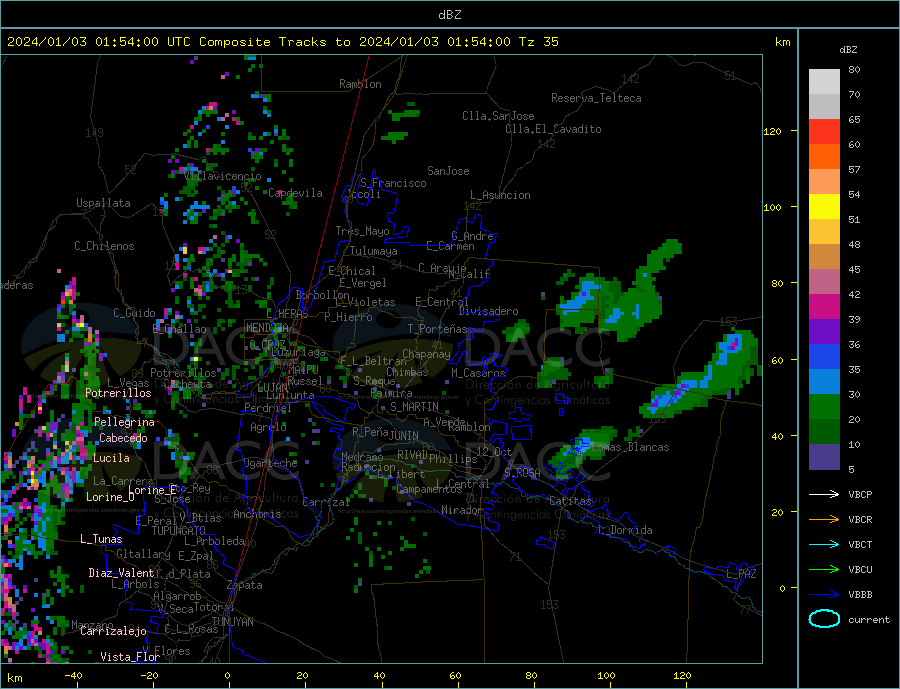Click the orange VBCR arrow in legend

tap(824, 520)
